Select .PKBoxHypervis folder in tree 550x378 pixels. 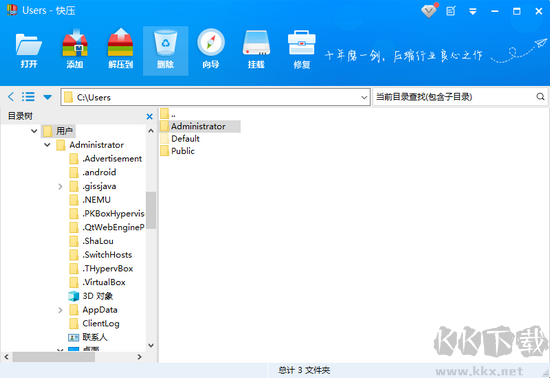click(x=107, y=214)
